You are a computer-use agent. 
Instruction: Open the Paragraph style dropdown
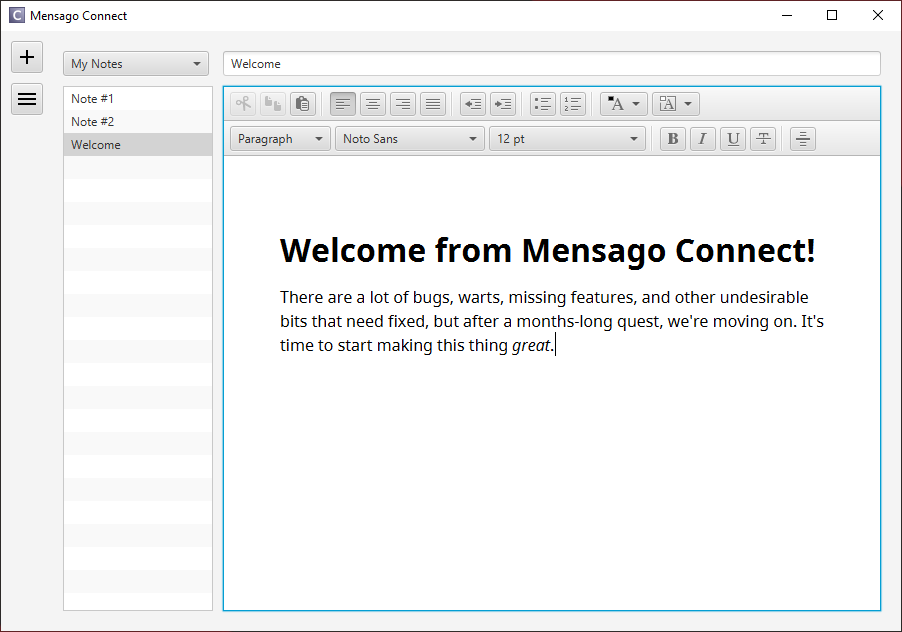pyautogui.click(x=280, y=139)
